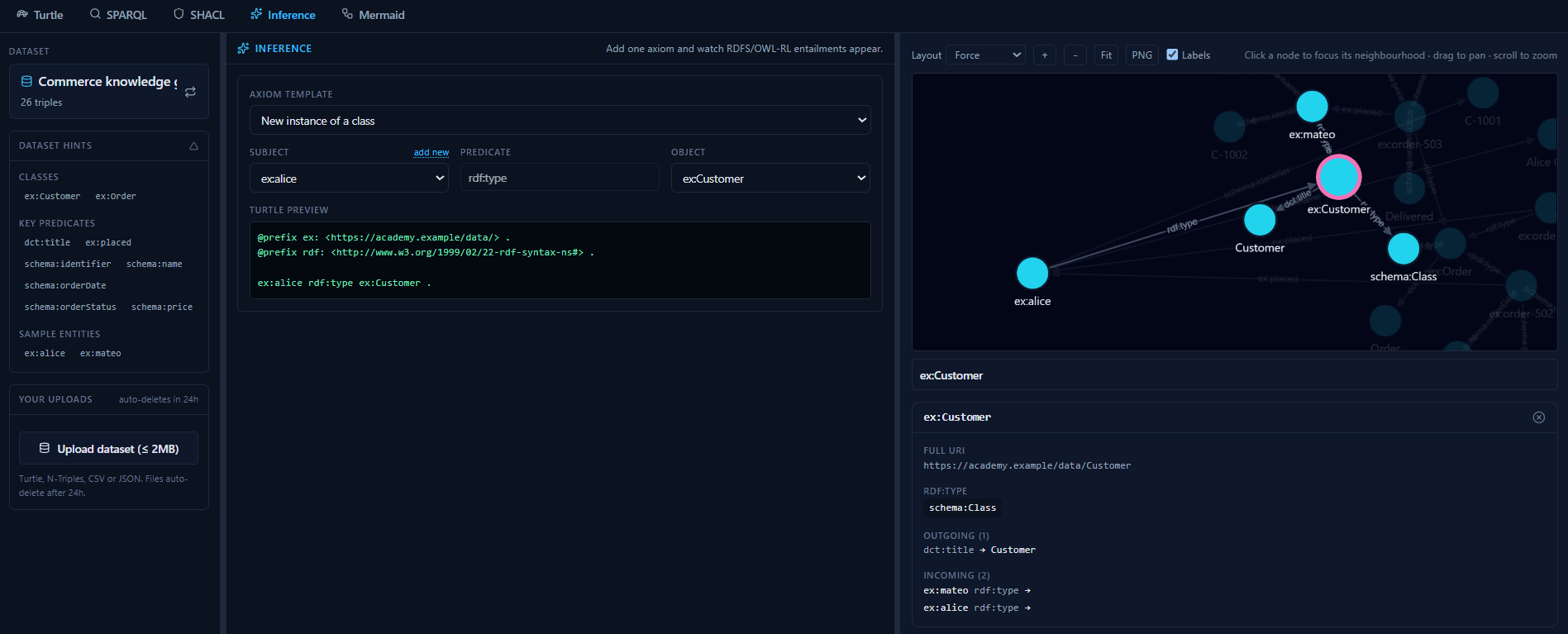The image size is (1568, 634).
Task: Choose the schema:orderStatus hint
Action: click(70, 307)
